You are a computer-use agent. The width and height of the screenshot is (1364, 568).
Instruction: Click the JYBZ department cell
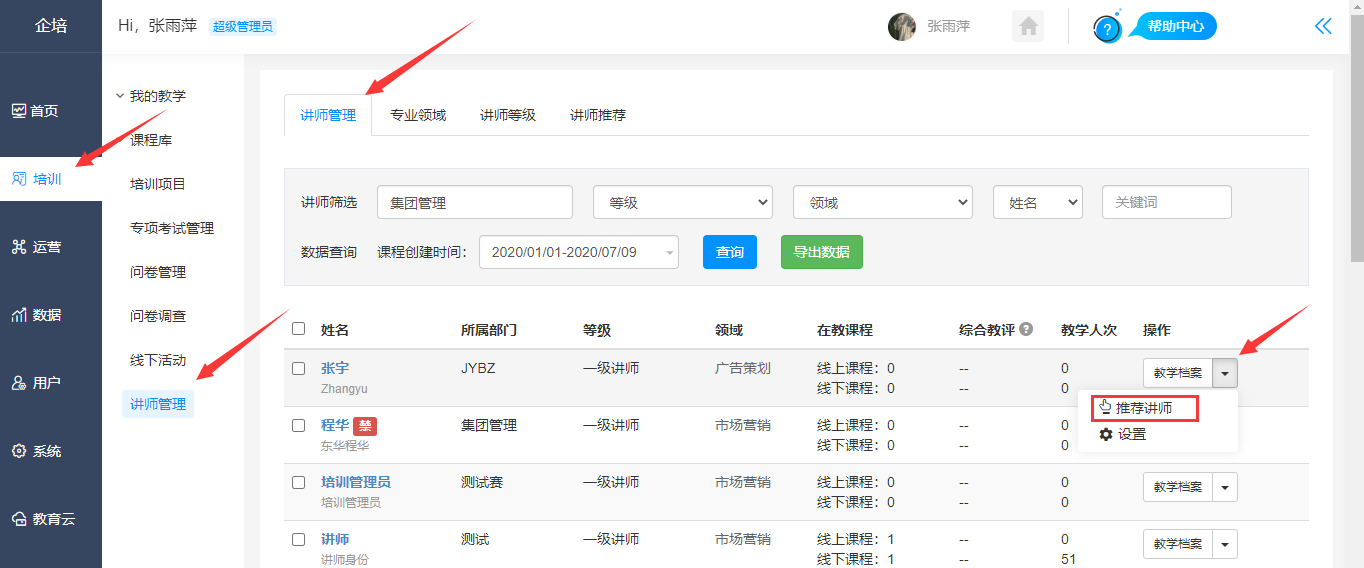coord(478,368)
